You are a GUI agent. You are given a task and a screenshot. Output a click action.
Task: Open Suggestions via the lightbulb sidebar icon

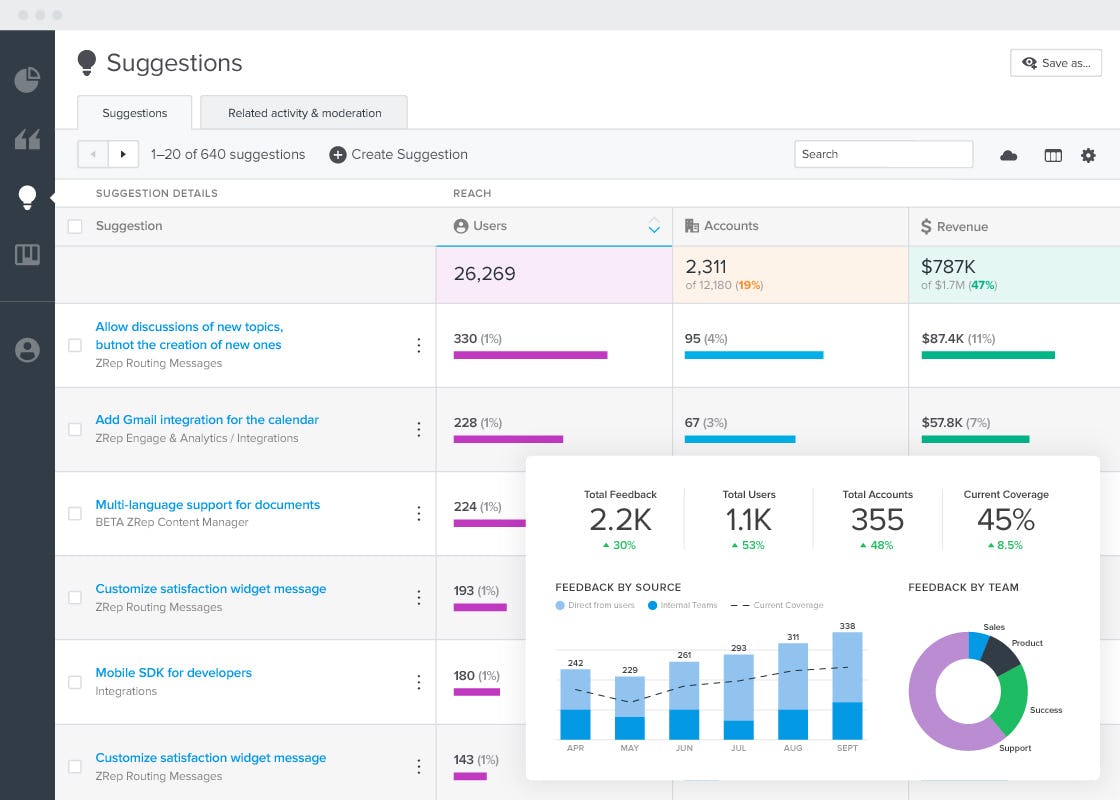click(x=27, y=197)
